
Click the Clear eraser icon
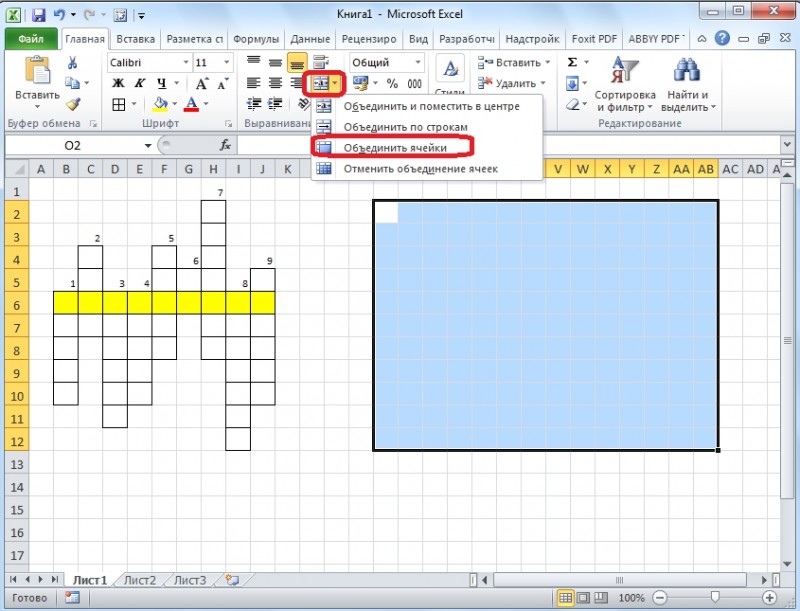[573, 105]
